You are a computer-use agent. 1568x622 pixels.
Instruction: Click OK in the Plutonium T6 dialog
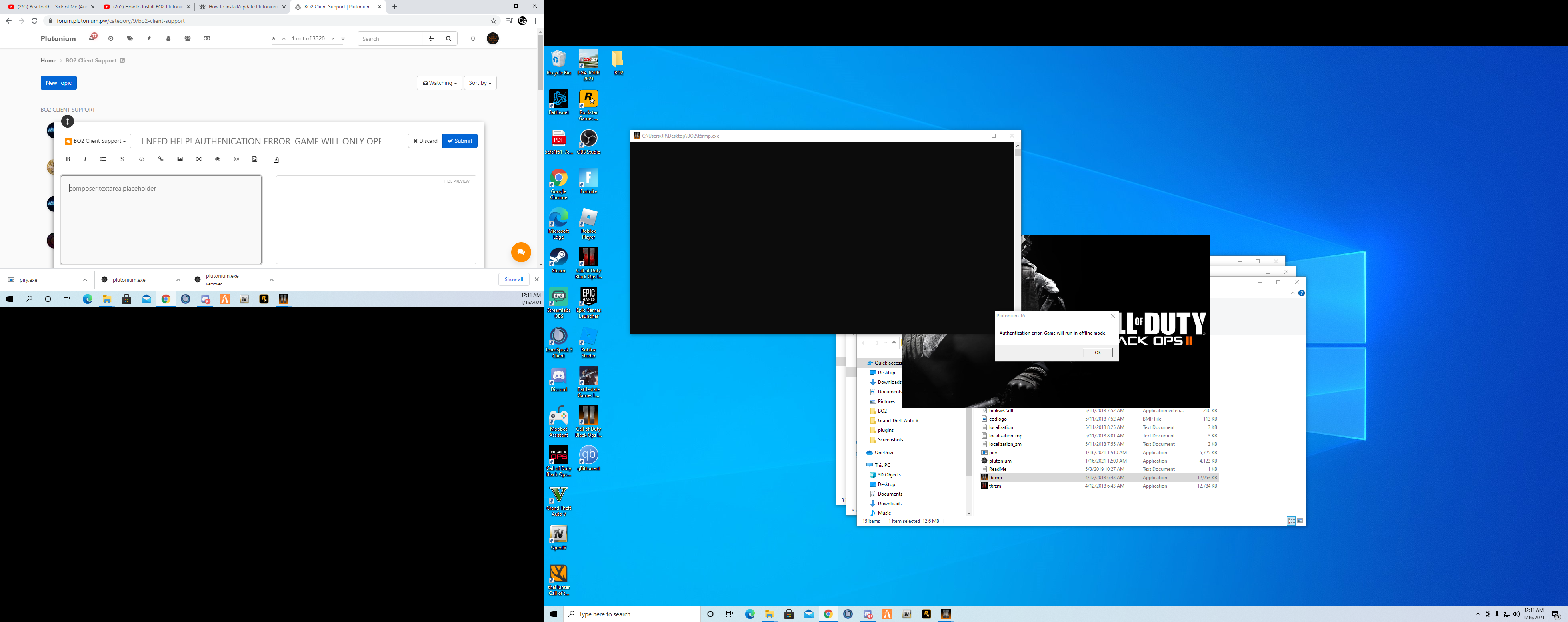coord(1098,353)
